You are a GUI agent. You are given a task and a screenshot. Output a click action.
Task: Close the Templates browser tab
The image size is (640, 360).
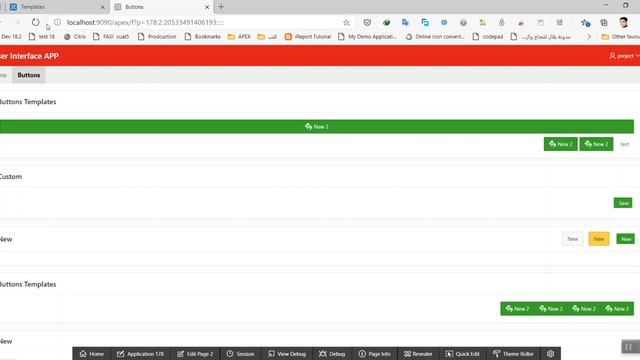(102, 7)
